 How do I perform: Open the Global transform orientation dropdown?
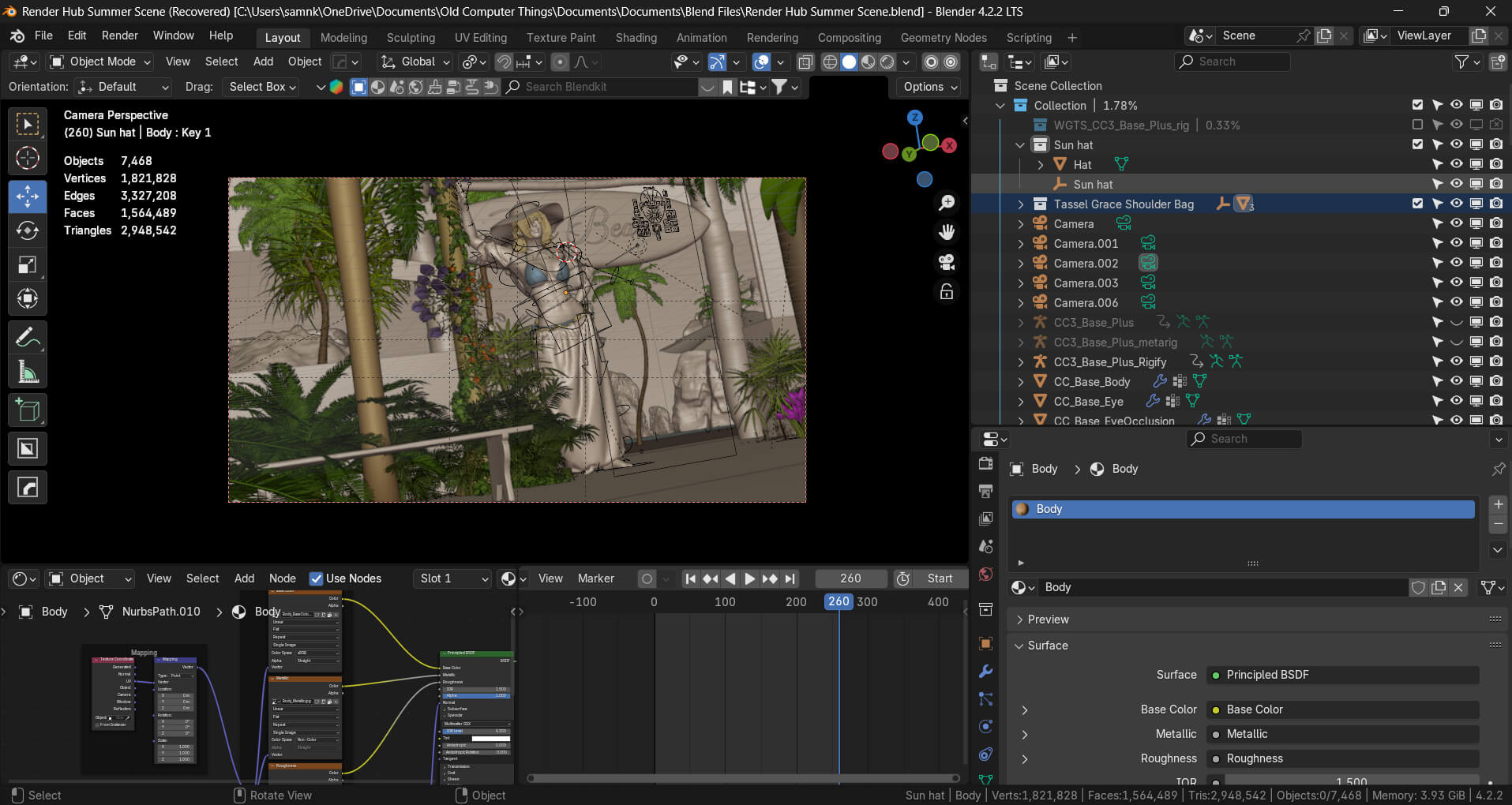(415, 62)
